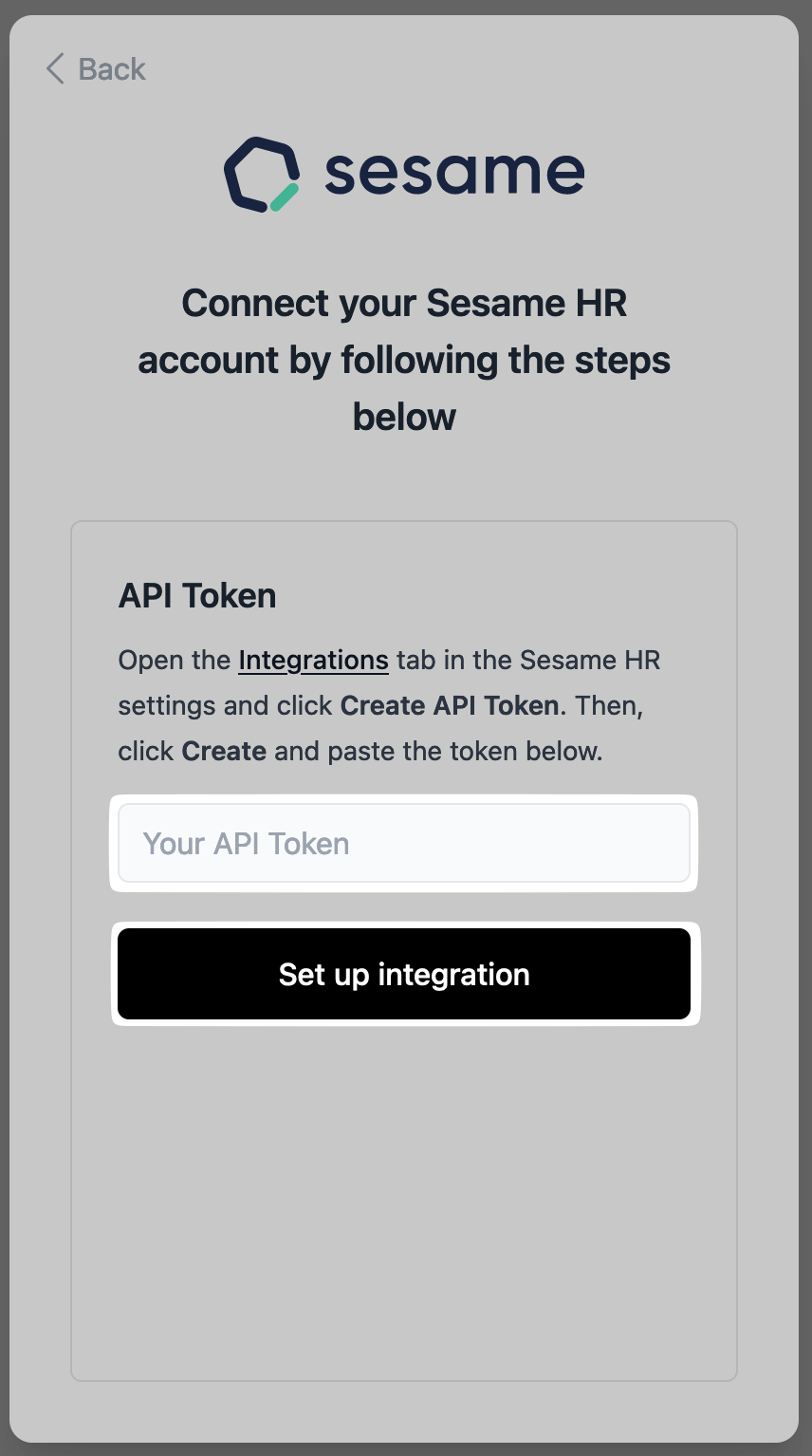Go back using the Back label
The height and width of the screenshot is (1456, 812).
(x=112, y=69)
